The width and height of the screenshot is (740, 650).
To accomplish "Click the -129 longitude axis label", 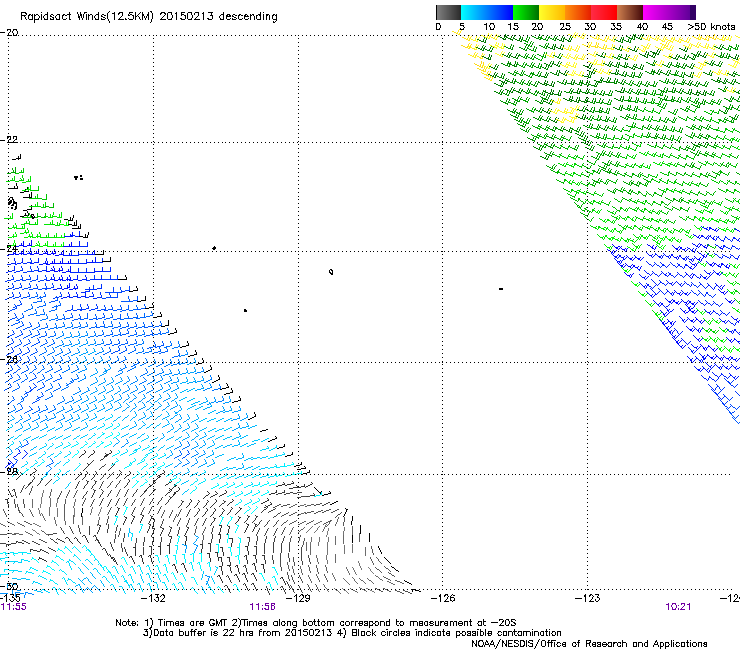I will [x=298, y=598].
